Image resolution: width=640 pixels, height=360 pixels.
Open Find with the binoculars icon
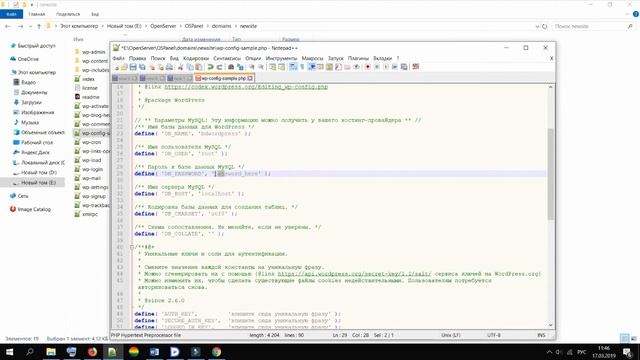(x=231, y=67)
